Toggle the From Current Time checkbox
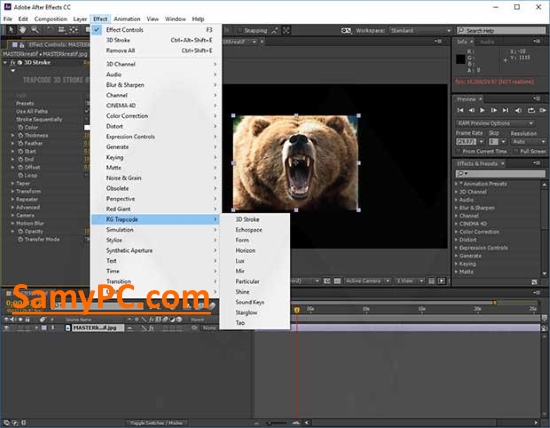550x428 pixels. (458, 151)
